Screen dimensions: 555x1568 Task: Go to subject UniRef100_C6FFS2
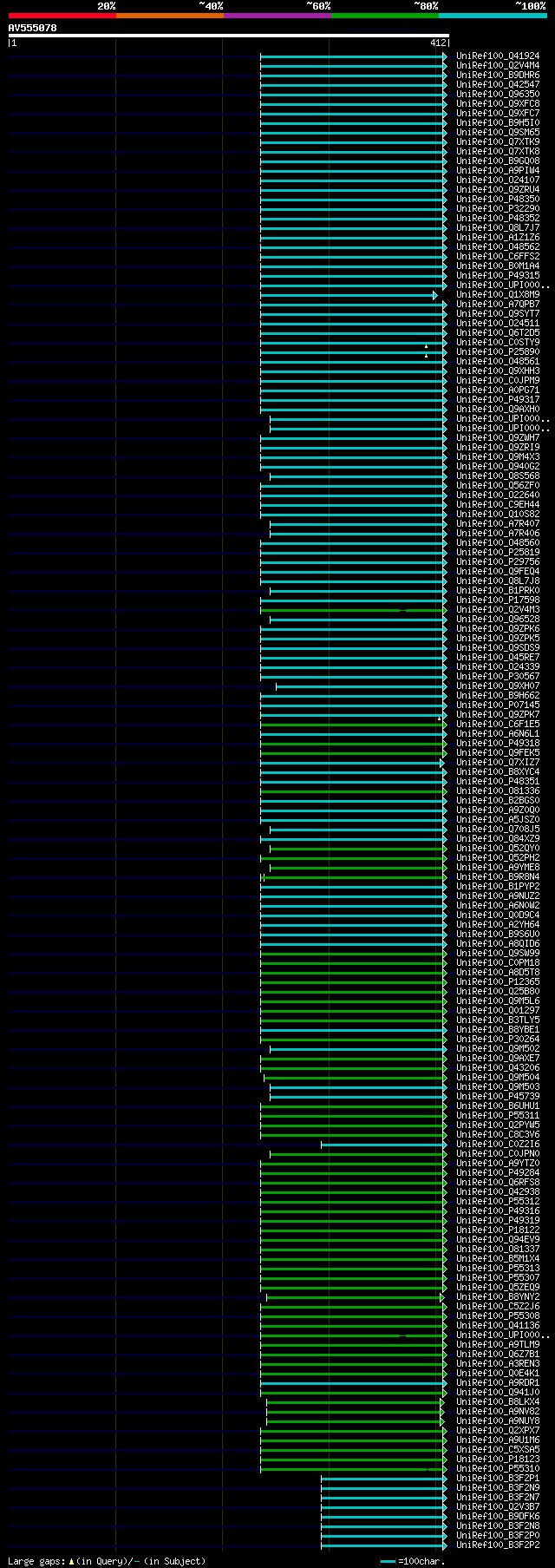[x=498, y=257]
